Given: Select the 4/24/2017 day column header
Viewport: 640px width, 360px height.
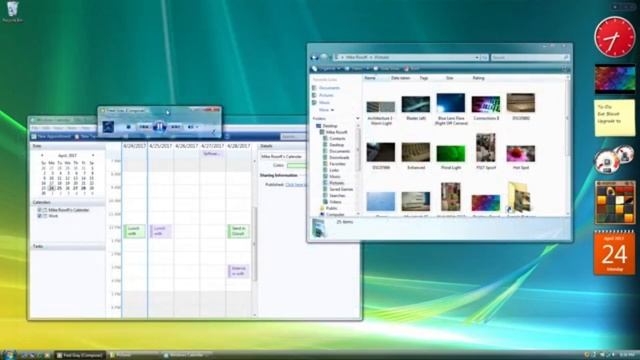Looking at the screenshot, I should tap(135, 146).
